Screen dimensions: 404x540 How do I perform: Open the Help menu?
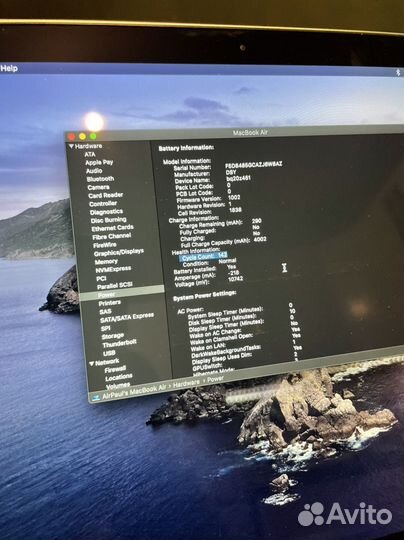point(9,68)
